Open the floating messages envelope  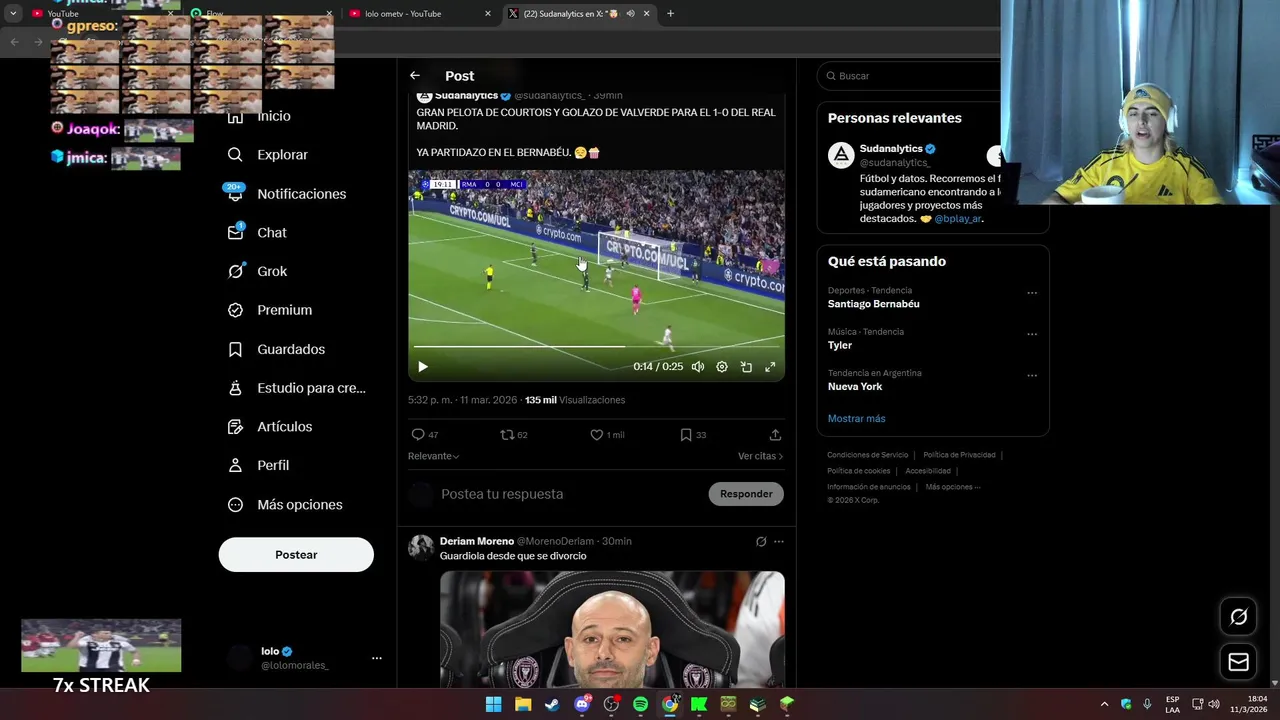pyautogui.click(x=1238, y=662)
